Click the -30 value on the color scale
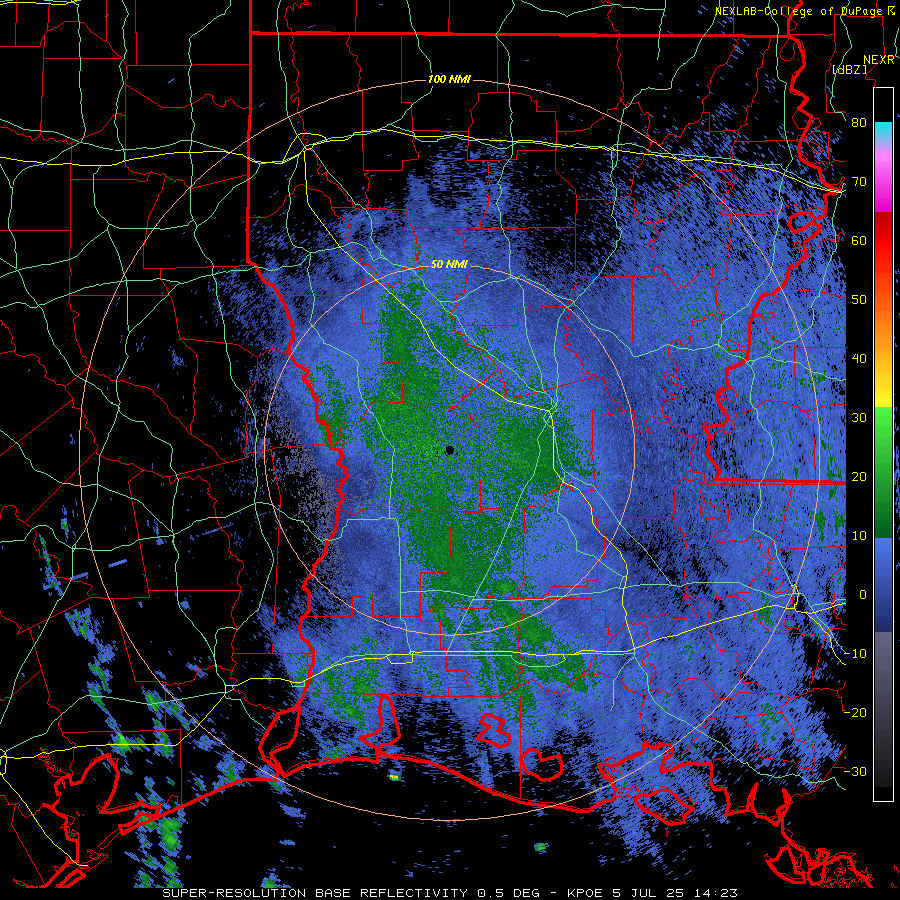Screen dimensions: 900x900 click(x=855, y=772)
